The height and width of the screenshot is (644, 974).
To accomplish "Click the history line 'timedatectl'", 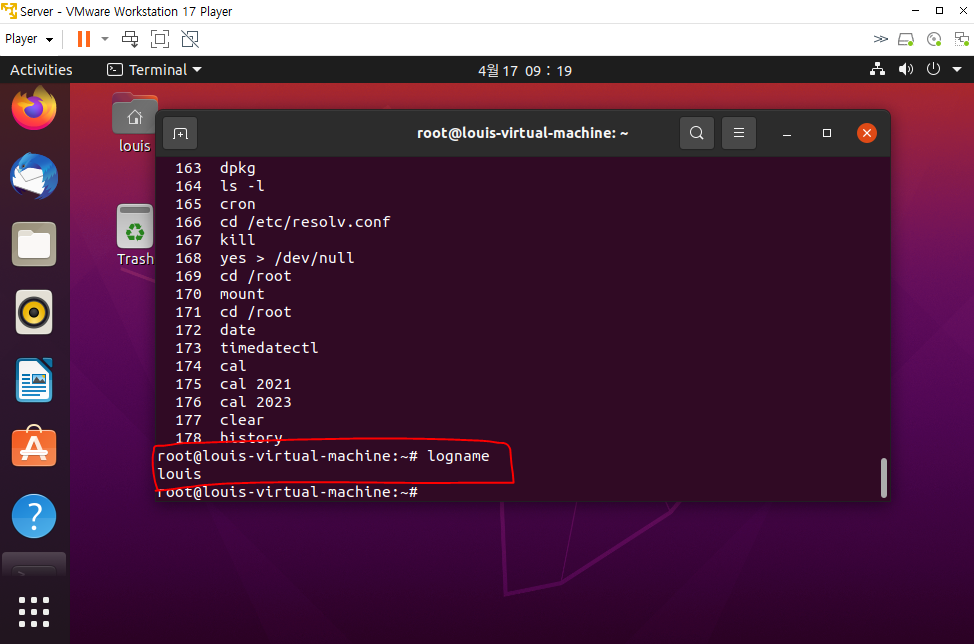I will tap(269, 348).
